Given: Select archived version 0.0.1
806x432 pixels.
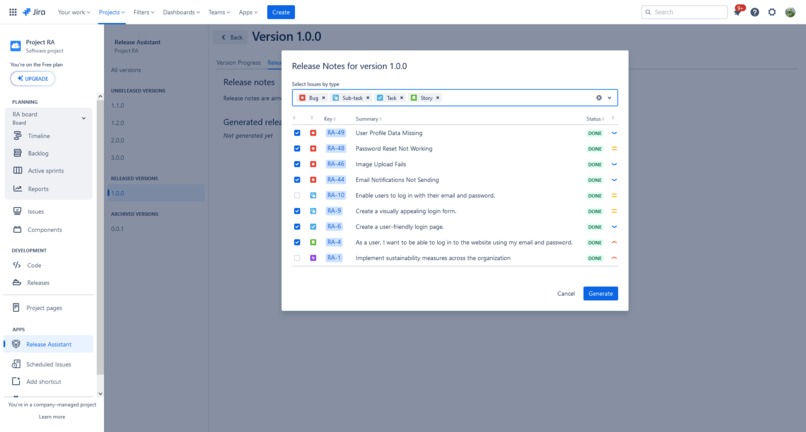Looking at the screenshot, I should (118, 229).
